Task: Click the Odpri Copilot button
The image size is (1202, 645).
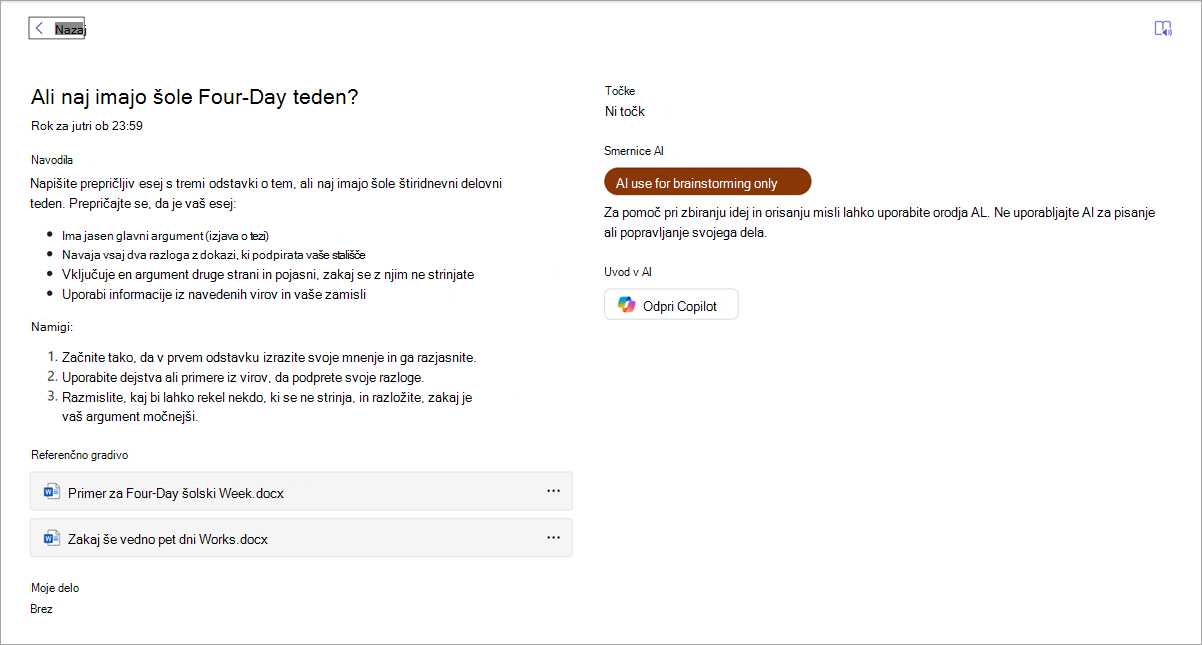Action: click(x=671, y=305)
